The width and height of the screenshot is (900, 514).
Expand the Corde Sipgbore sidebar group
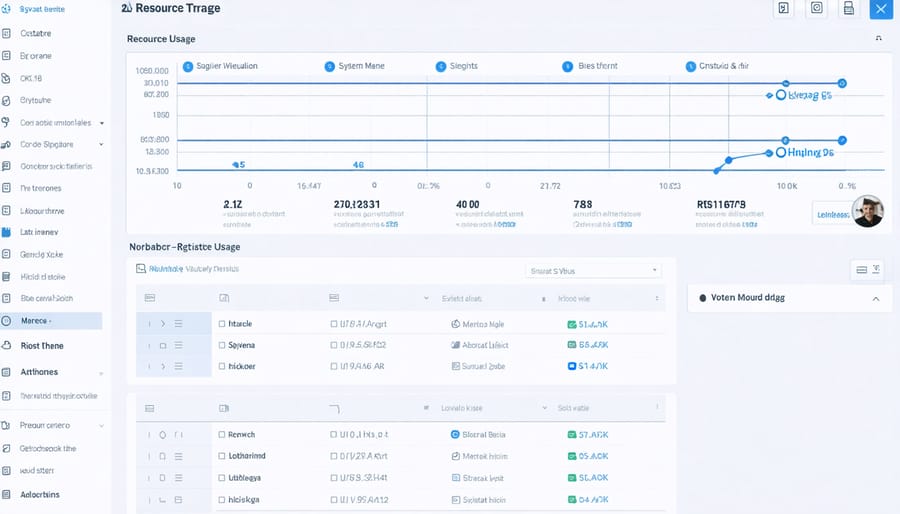[x=102, y=145]
